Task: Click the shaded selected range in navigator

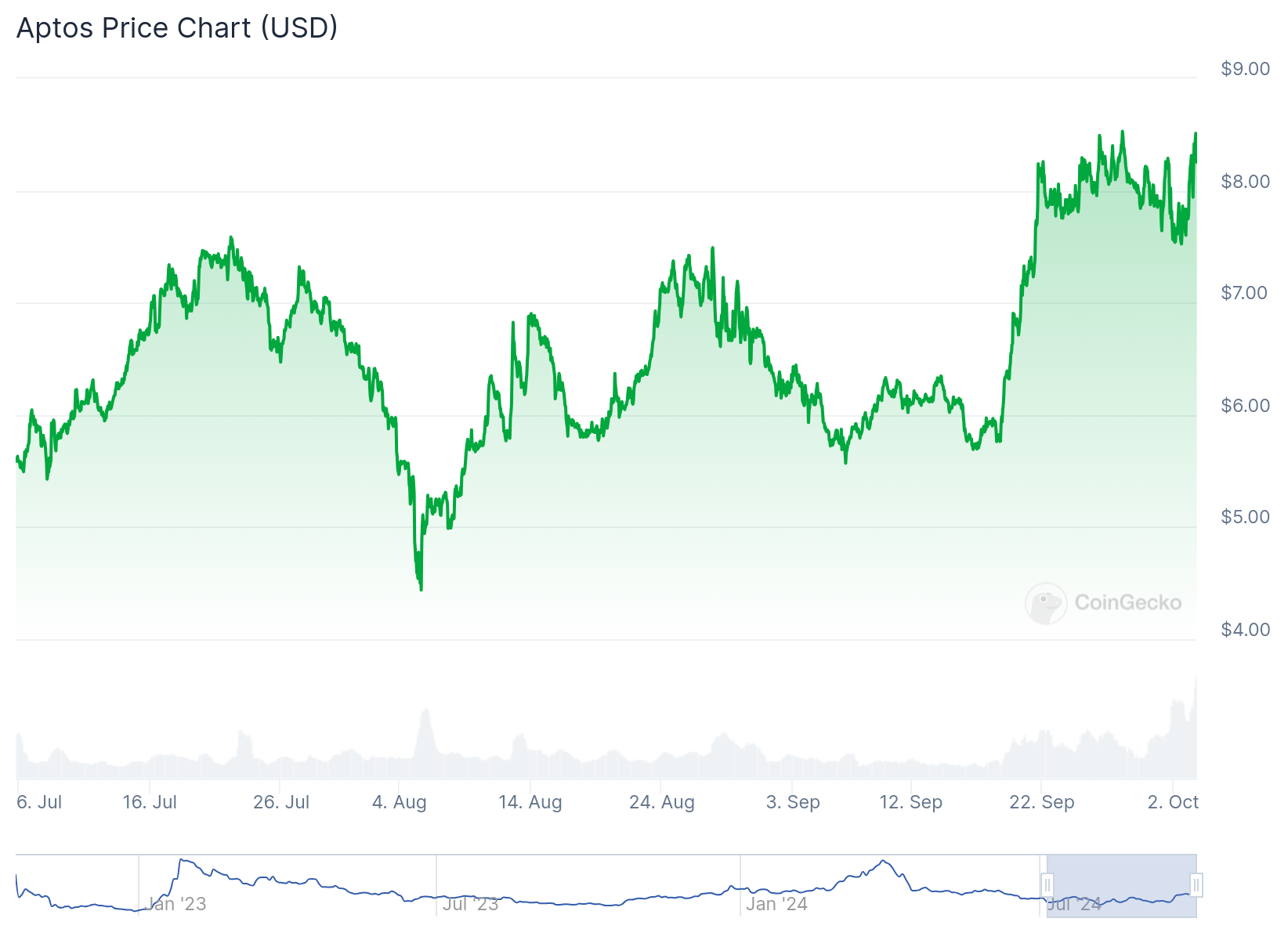Action: coord(1121,886)
